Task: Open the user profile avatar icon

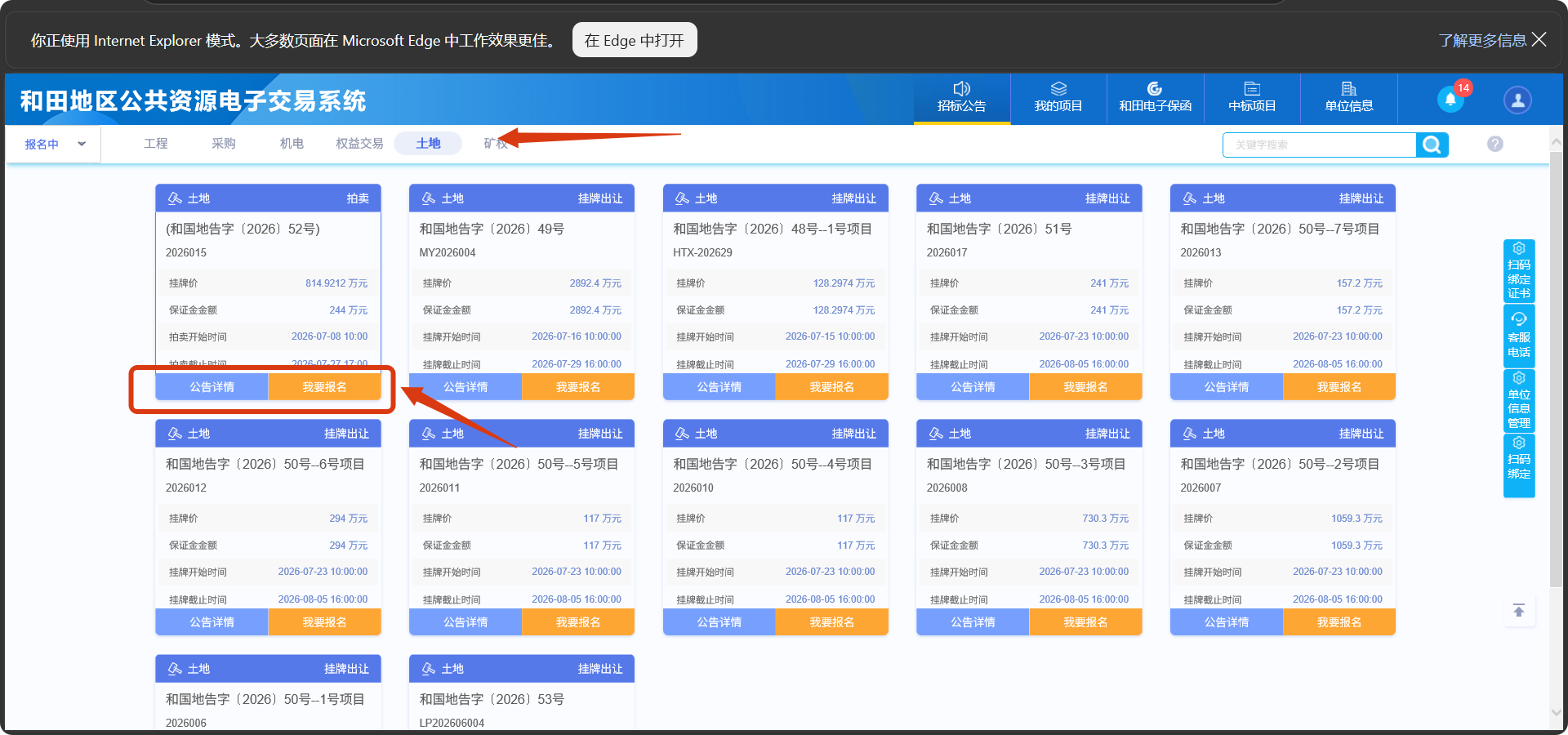Action: click(x=1517, y=100)
